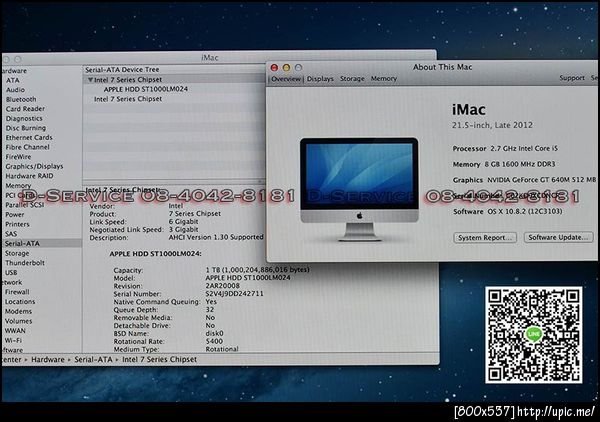This screenshot has height=422, width=600.
Task: Click the NVIDIA GeForce GT 640M graphics text
Action: coord(541,179)
